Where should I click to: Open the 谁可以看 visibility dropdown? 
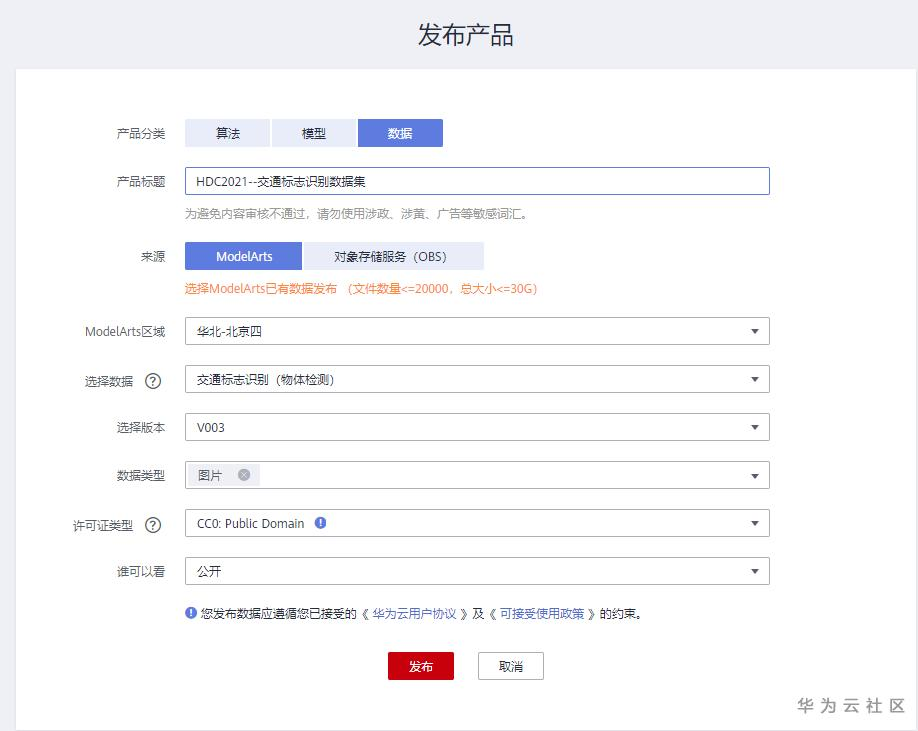(756, 571)
